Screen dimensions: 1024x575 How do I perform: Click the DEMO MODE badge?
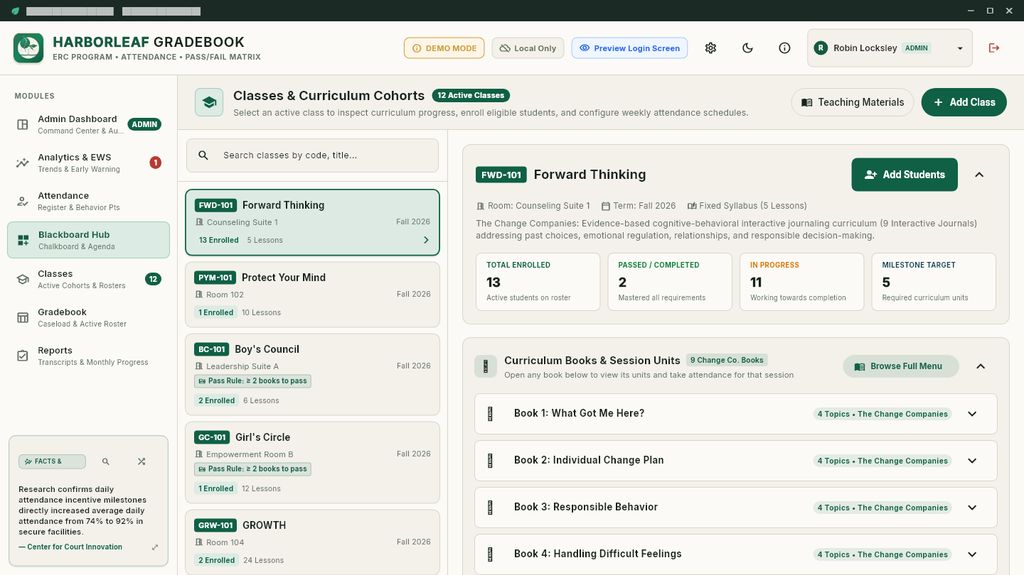click(x=444, y=48)
